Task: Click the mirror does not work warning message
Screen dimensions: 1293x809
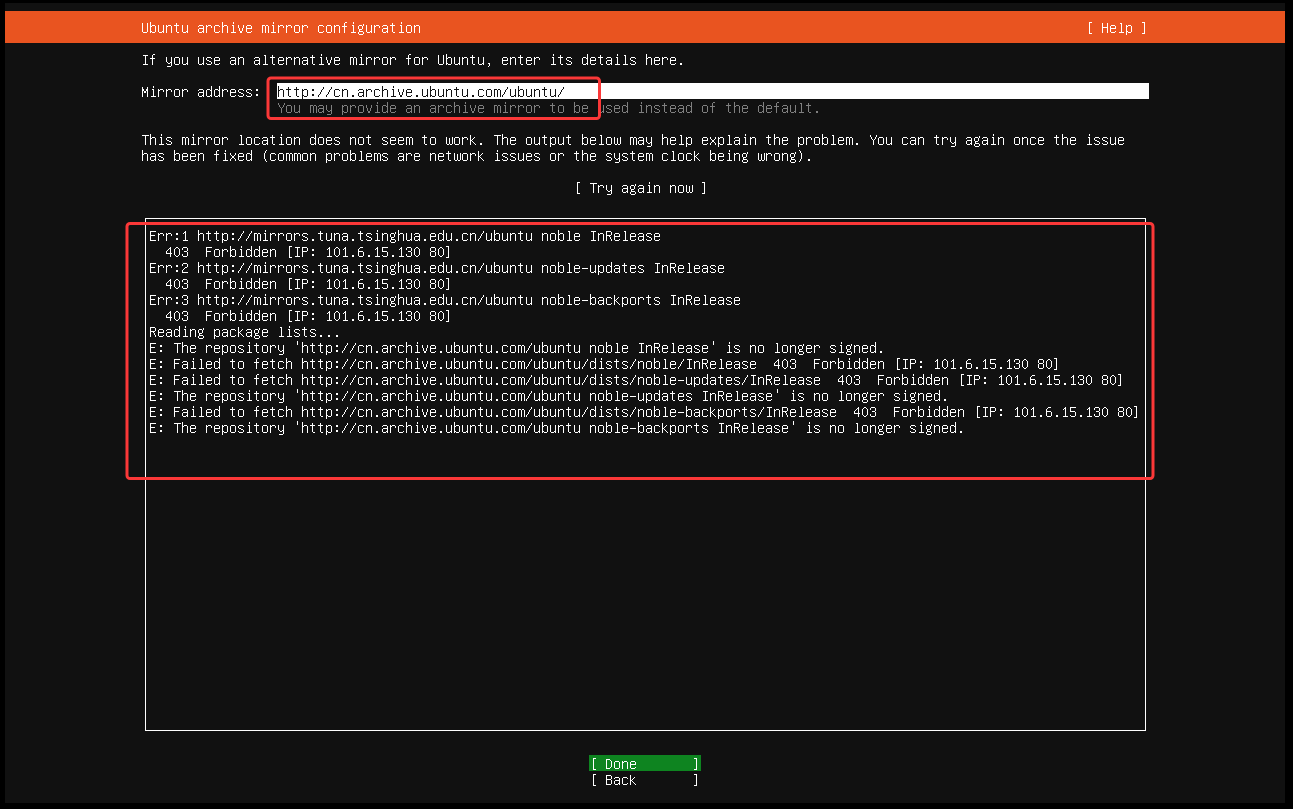Action: point(632,148)
